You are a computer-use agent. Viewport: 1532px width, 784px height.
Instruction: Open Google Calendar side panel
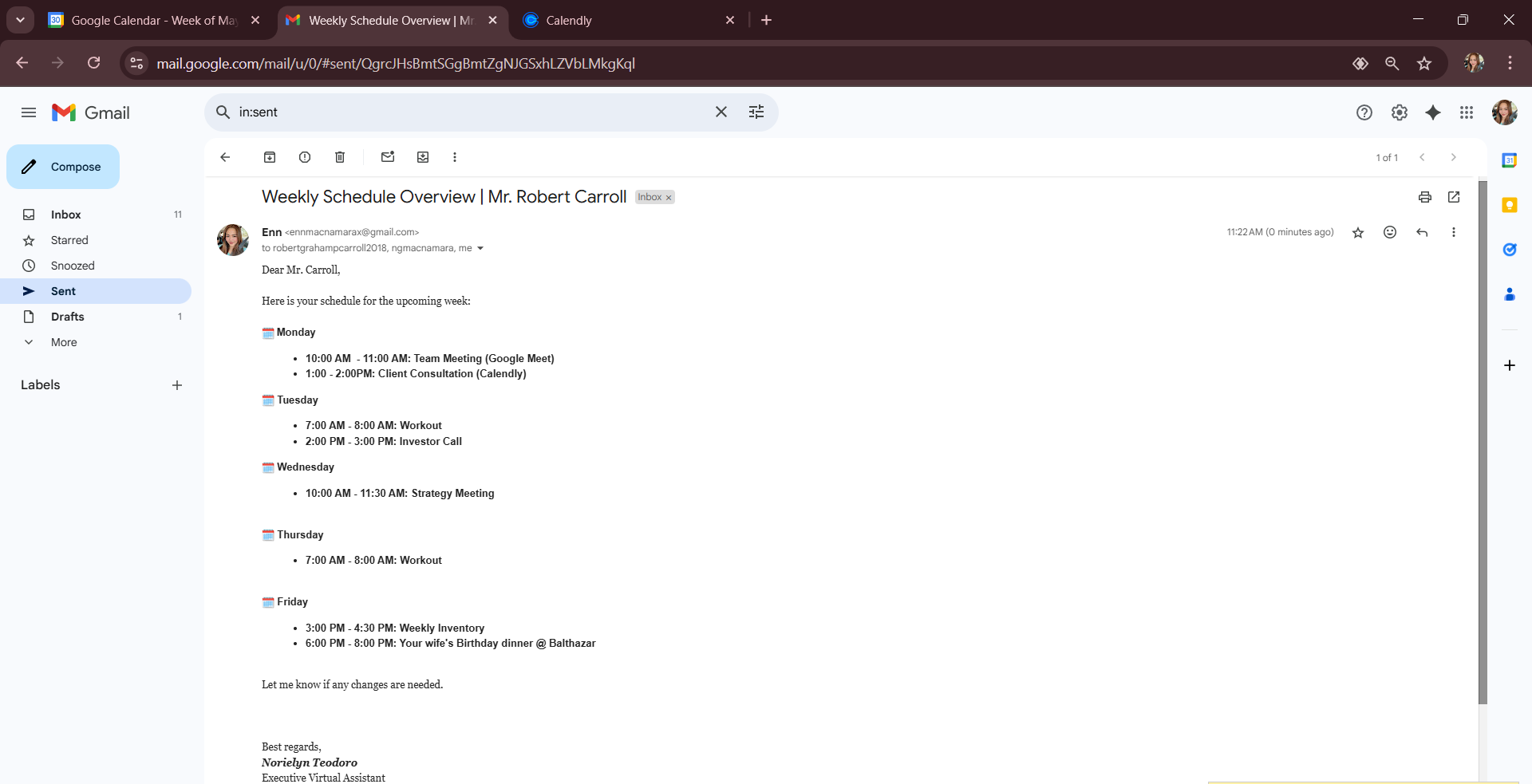(1510, 160)
